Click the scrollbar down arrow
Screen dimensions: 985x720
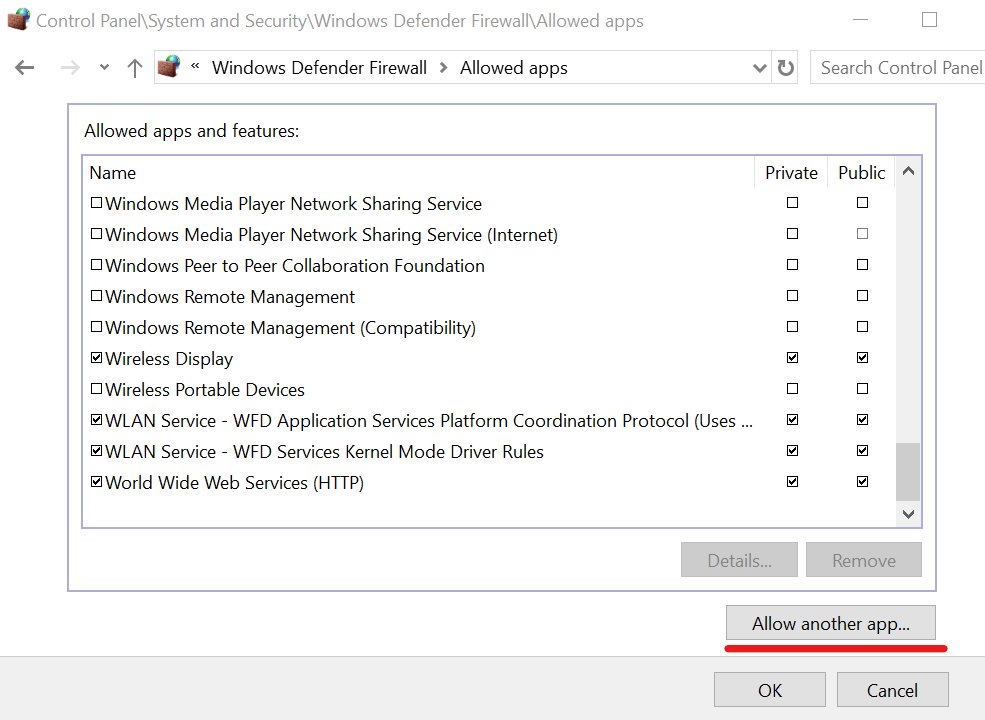click(x=908, y=513)
